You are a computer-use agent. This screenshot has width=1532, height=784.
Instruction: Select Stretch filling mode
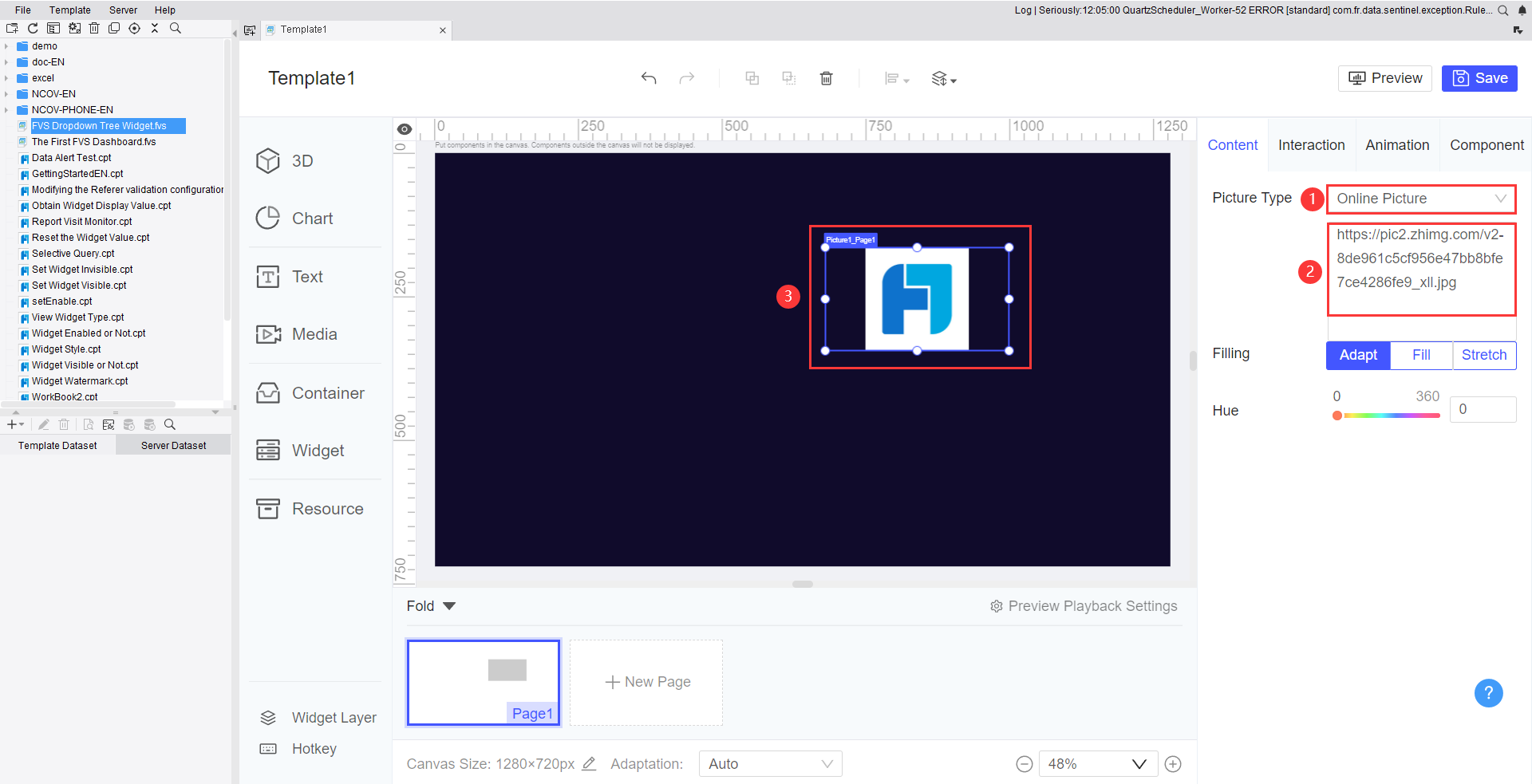click(x=1484, y=355)
